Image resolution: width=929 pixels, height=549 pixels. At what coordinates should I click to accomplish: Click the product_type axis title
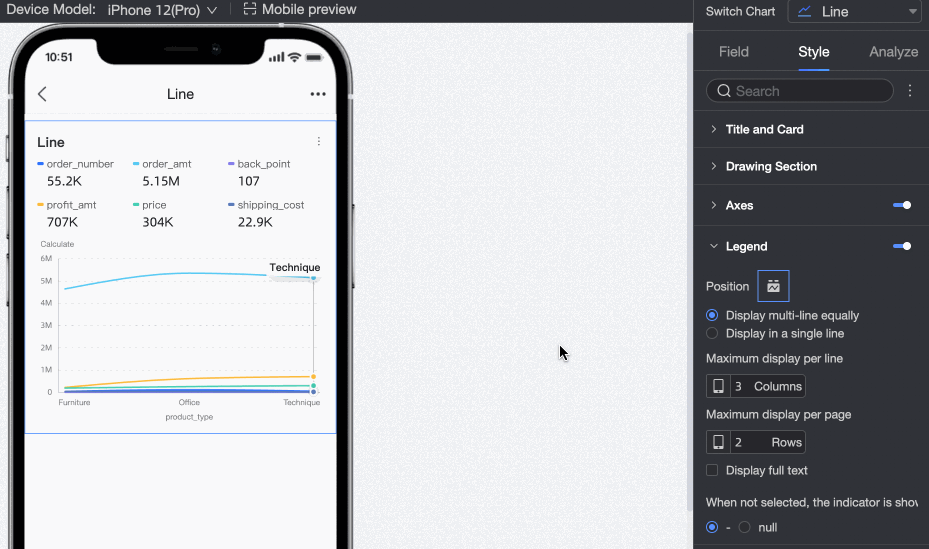coord(189,417)
